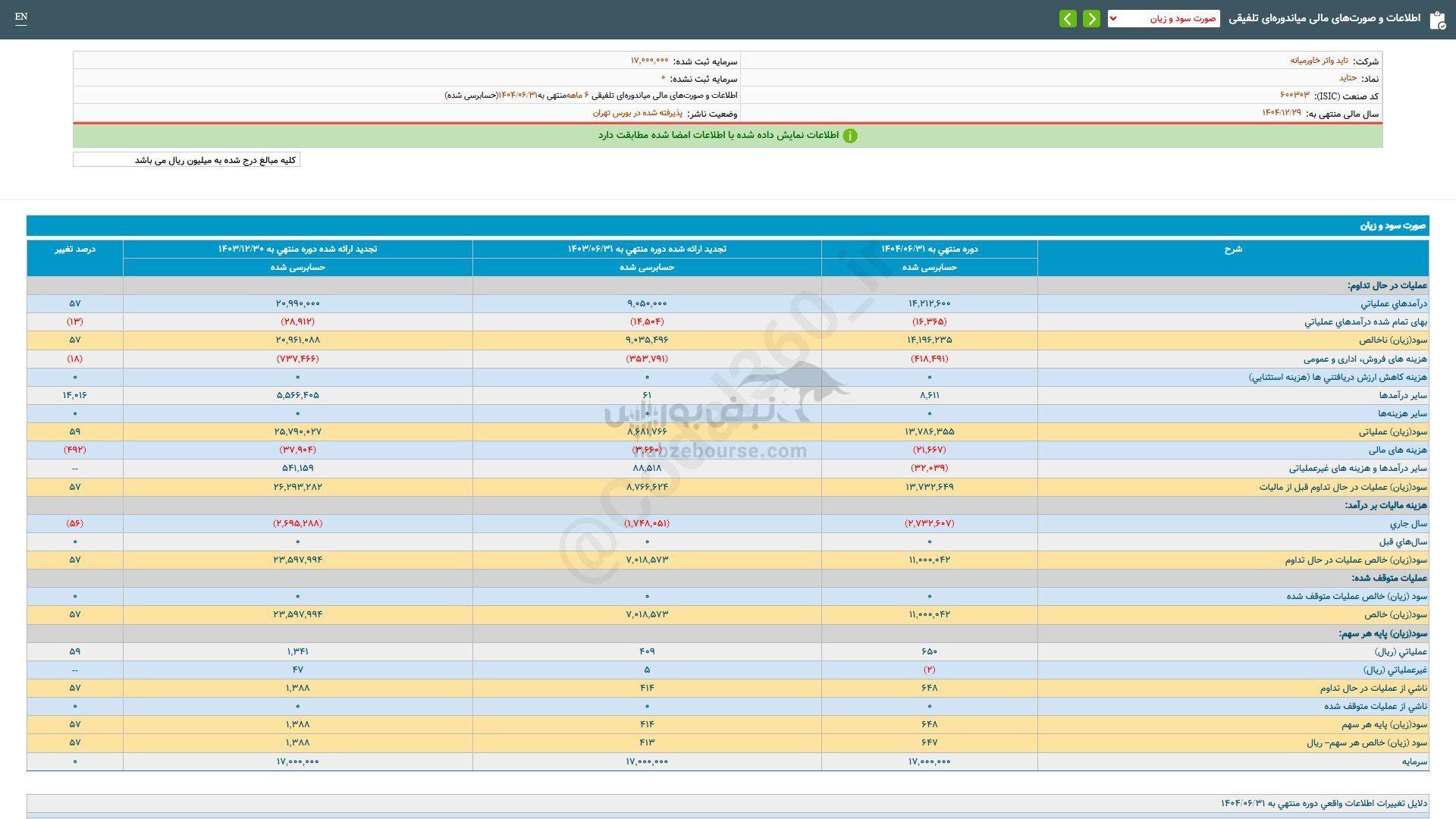Click the سرمايه row label
The width and height of the screenshot is (1456, 819).
[1414, 761]
